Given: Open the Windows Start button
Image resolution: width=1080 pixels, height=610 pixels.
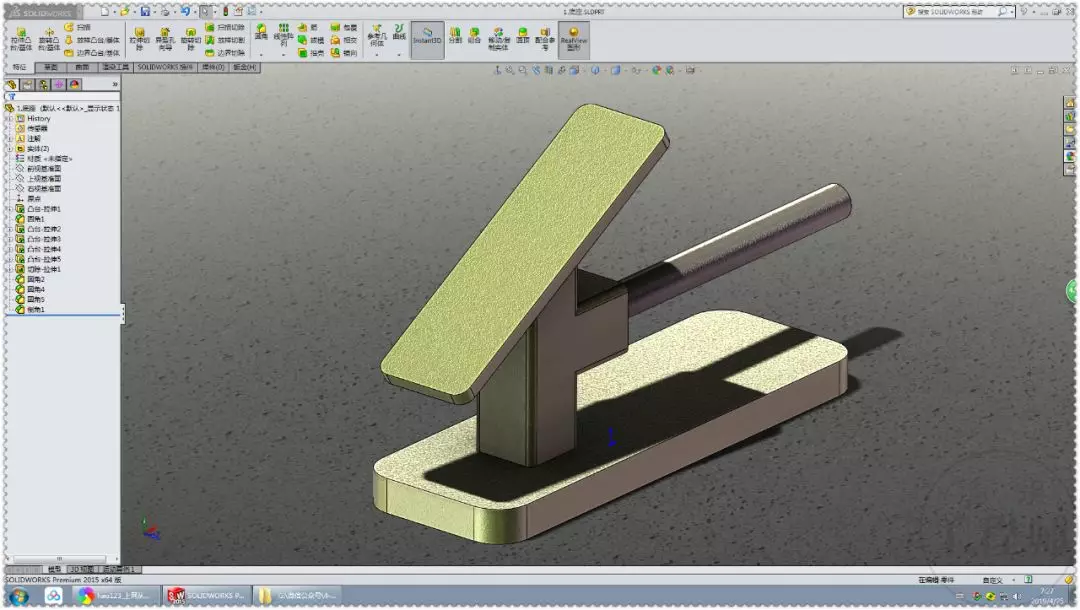Looking at the screenshot, I should point(19,596).
